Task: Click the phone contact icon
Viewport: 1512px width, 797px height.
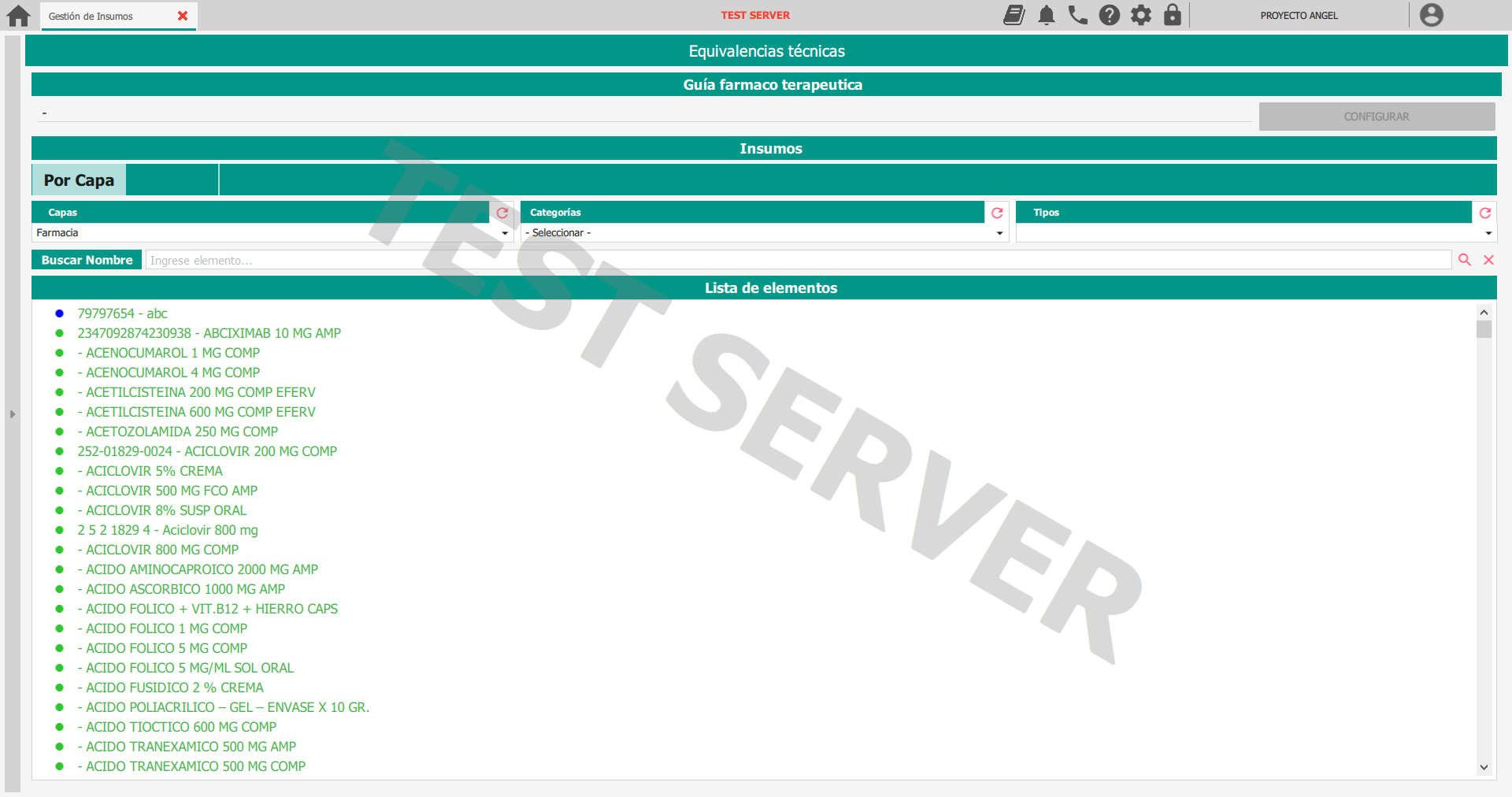Action: click(x=1077, y=15)
